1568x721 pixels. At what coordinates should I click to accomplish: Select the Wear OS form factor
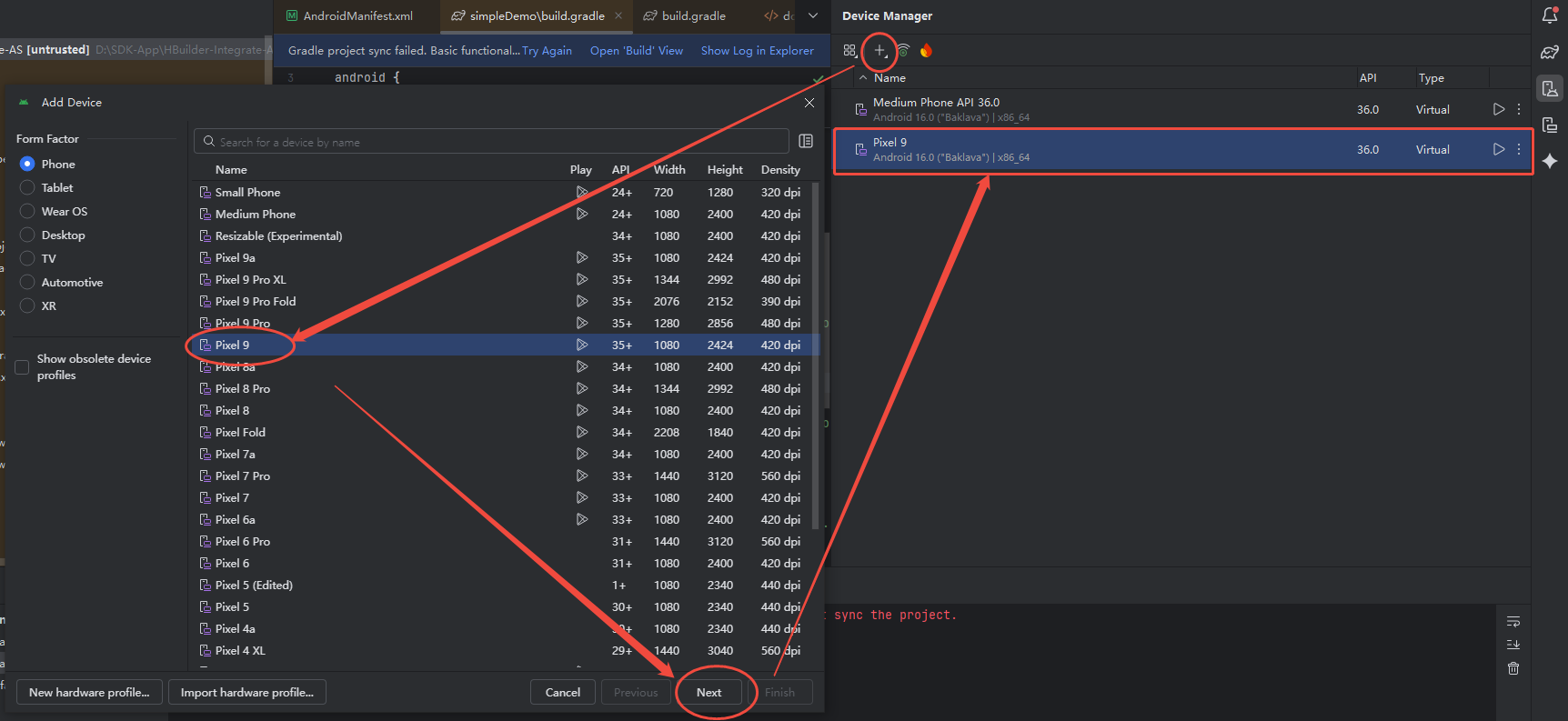tap(27, 211)
